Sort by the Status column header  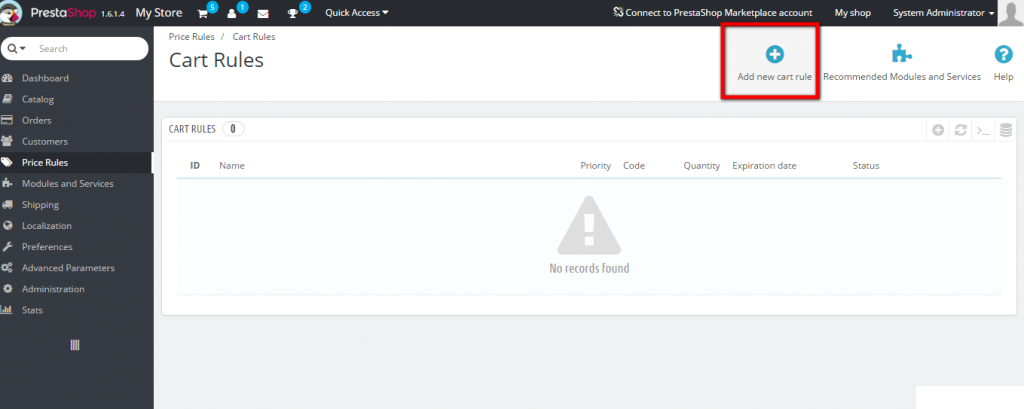[866, 166]
